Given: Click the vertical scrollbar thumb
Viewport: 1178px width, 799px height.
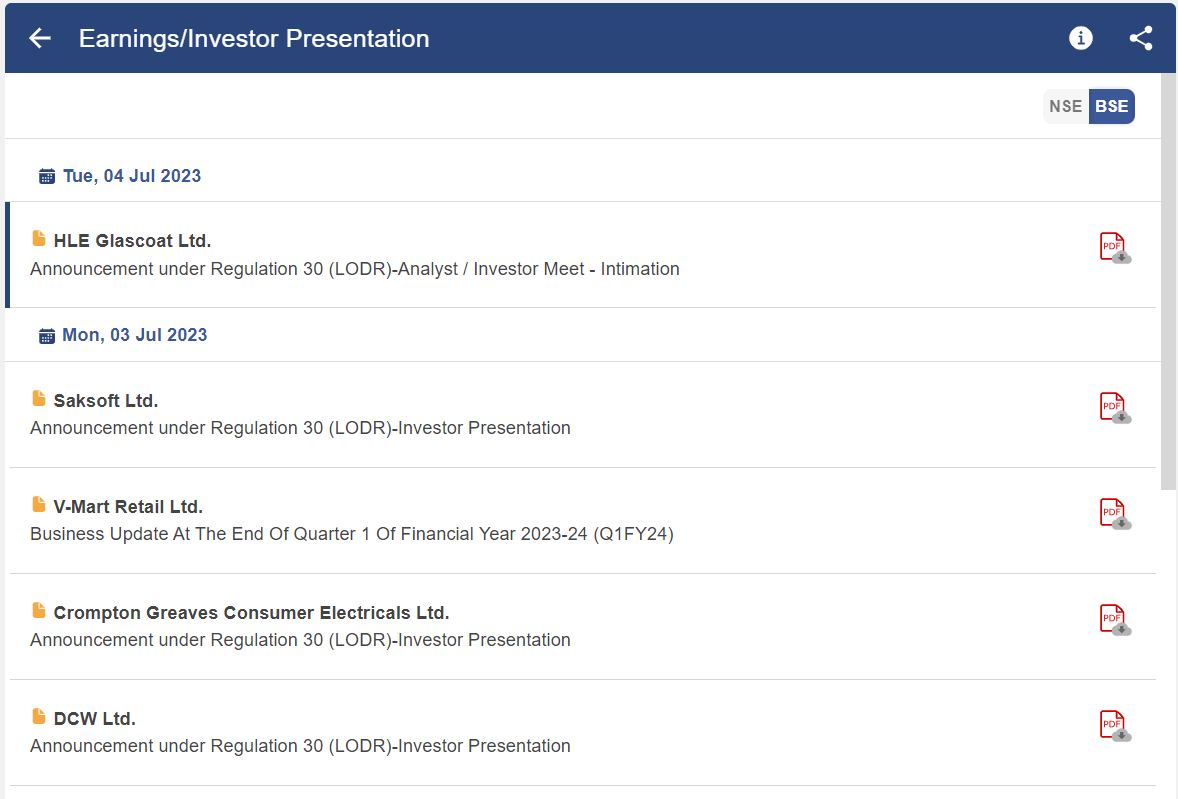Looking at the screenshot, I should [x=1168, y=280].
